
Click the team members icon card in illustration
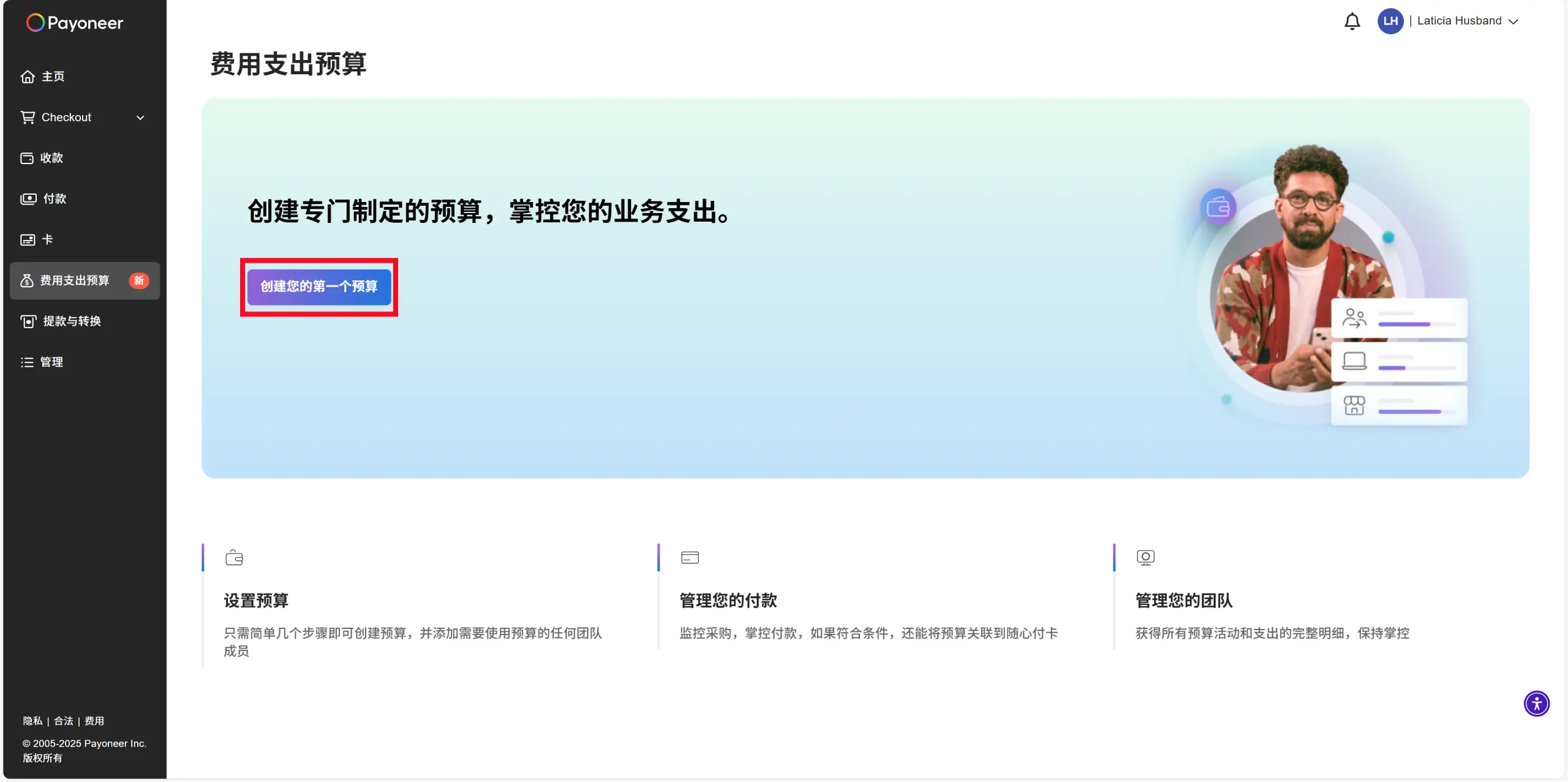pyautogui.click(x=1399, y=318)
